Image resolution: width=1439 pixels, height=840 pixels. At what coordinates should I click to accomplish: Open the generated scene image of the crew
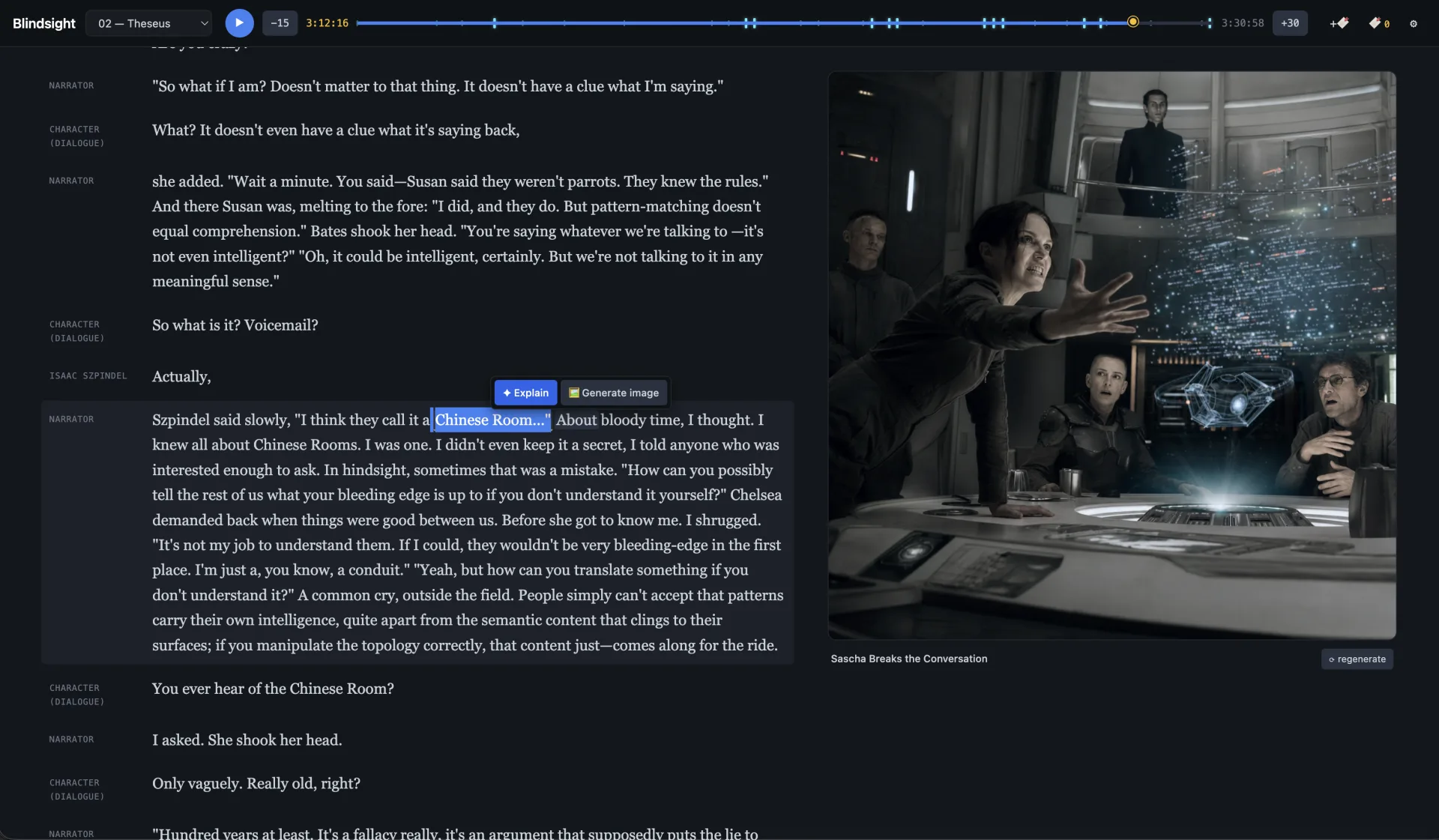[1111, 355]
